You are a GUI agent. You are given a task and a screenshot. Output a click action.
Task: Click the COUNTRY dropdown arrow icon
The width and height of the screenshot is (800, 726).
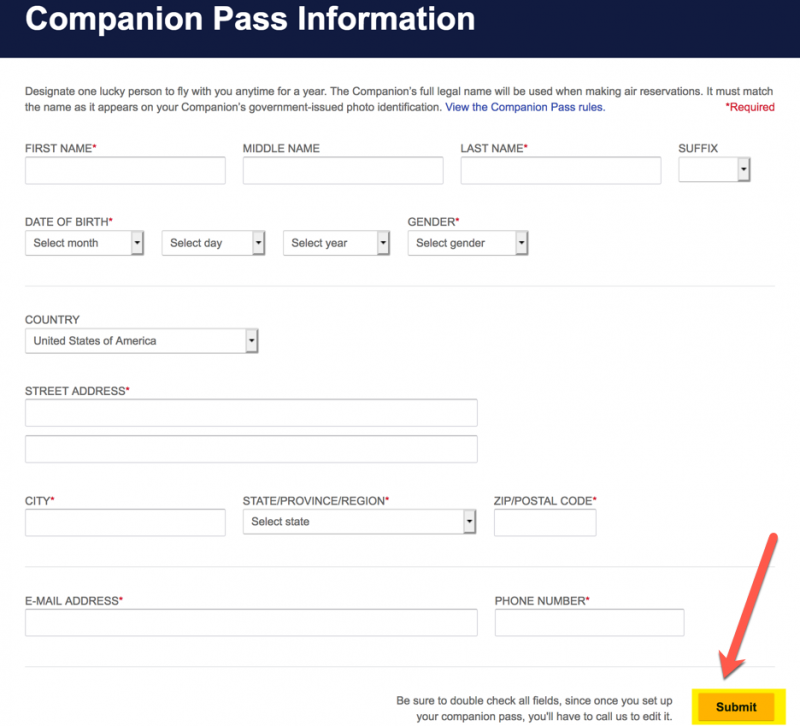coord(251,340)
